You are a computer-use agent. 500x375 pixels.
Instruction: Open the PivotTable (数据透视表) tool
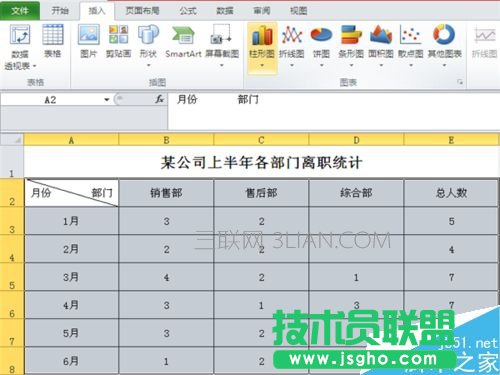click(x=20, y=47)
